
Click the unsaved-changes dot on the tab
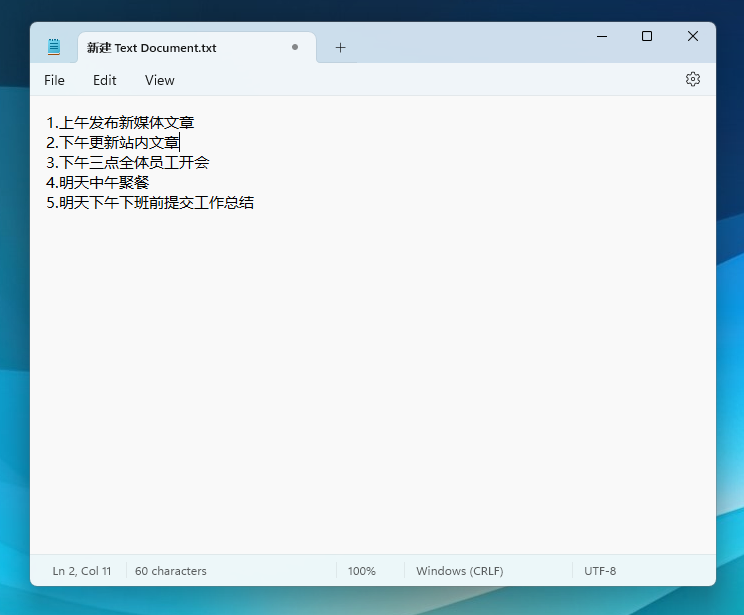pyautogui.click(x=295, y=47)
